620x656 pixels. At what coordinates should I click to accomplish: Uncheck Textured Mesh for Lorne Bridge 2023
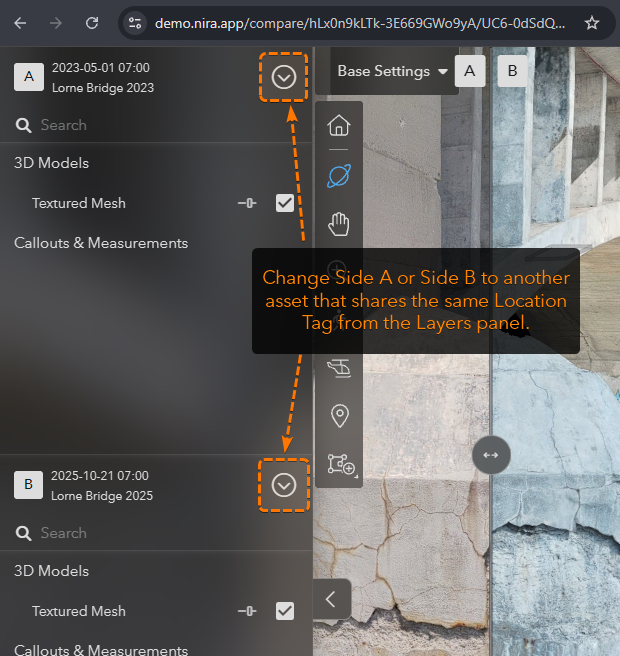(x=285, y=203)
